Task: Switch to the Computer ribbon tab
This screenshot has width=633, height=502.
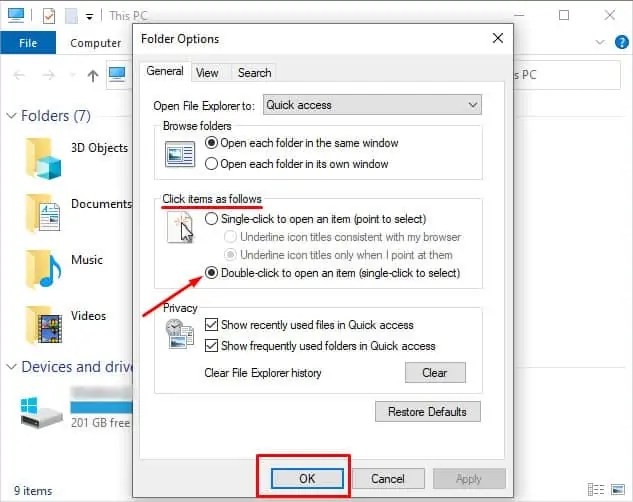Action: [95, 43]
